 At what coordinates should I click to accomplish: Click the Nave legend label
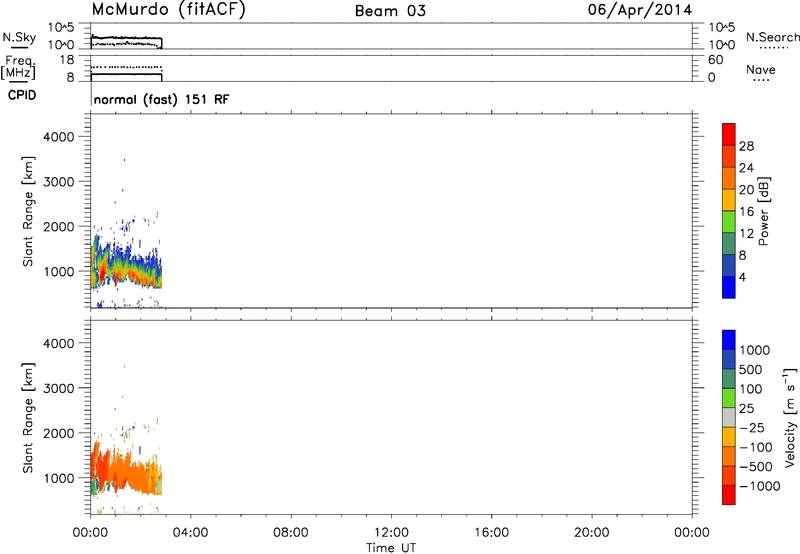pos(761,69)
